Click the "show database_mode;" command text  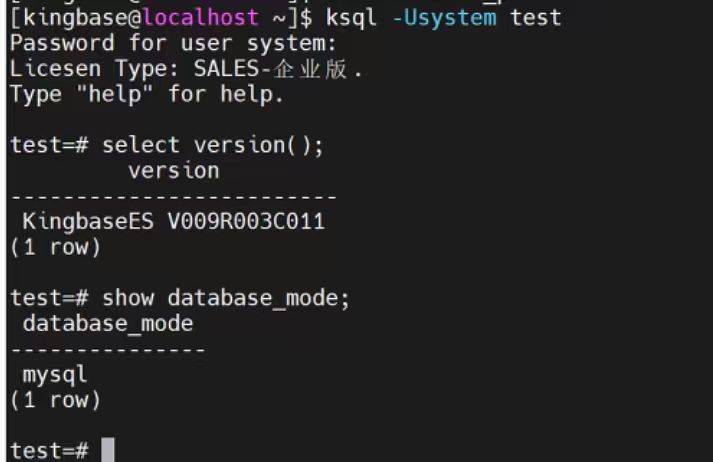click(225, 298)
